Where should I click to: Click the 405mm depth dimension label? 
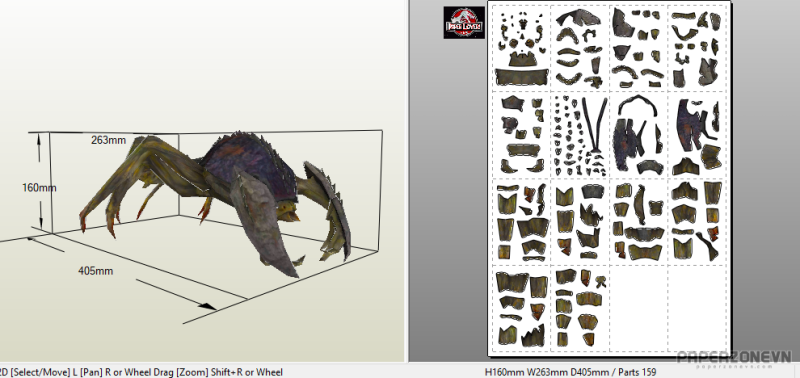[x=95, y=271]
